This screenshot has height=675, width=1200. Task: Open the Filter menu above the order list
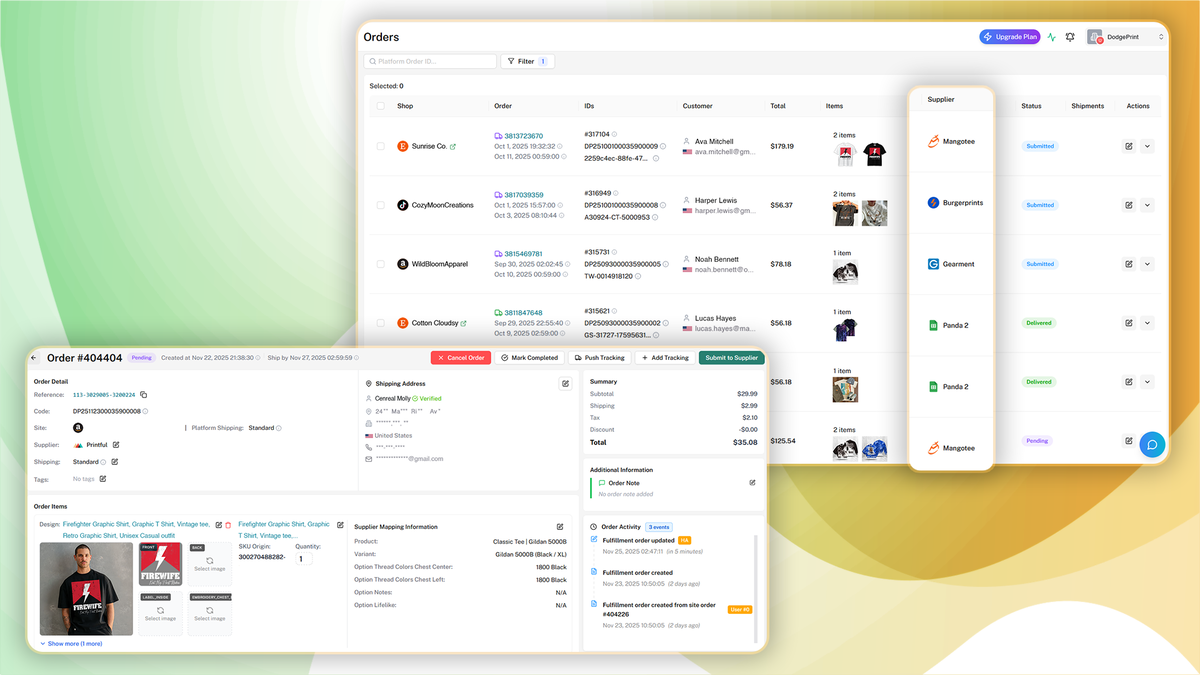527,61
